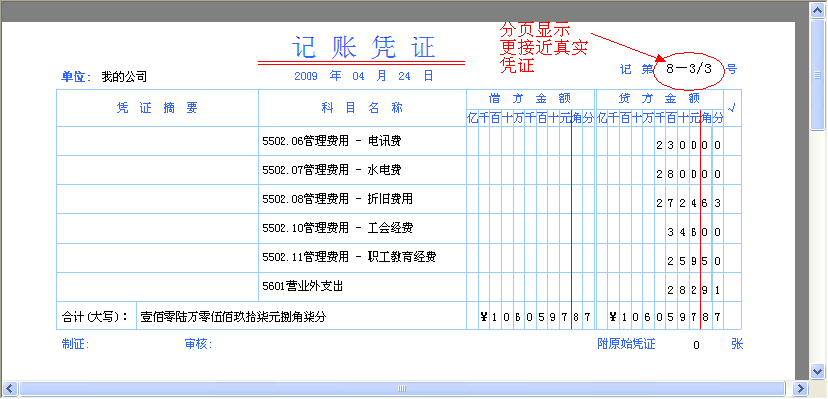
Task: Click the vertical scrollbar thumb
Action: [x=818, y=74]
